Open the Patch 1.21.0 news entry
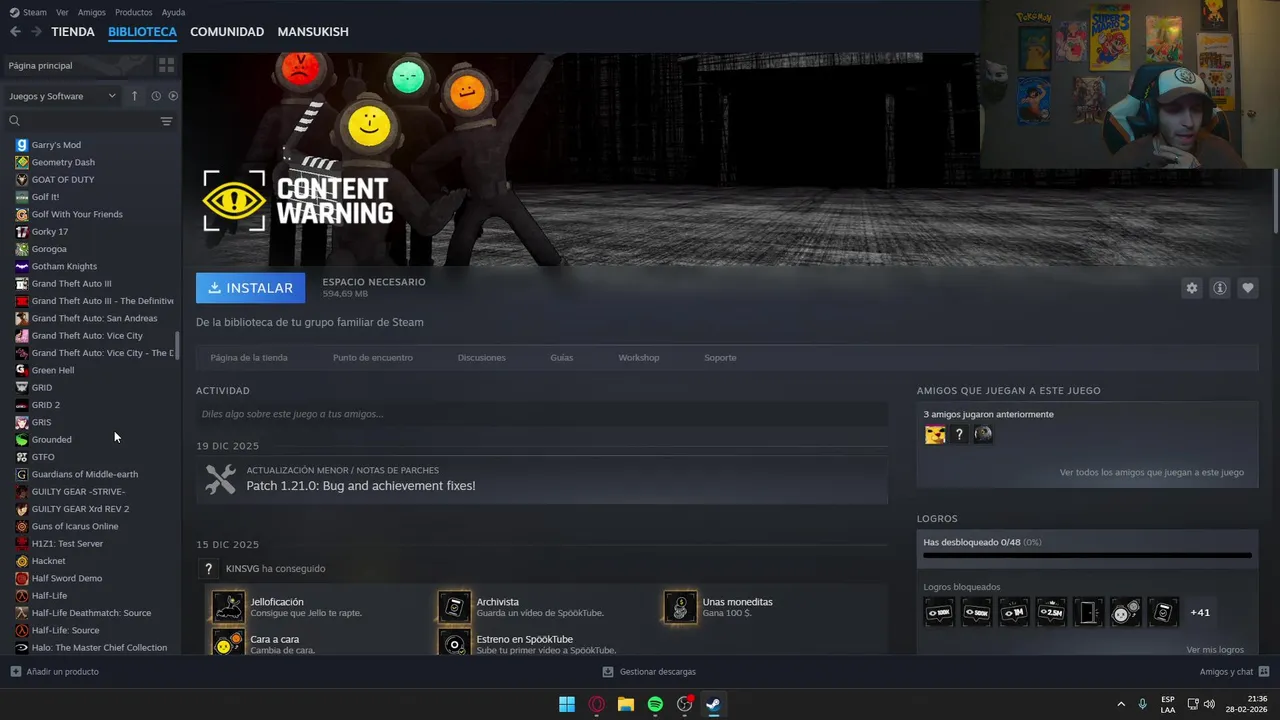Viewport: 1280px width, 720px height. (x=542, y=480)
